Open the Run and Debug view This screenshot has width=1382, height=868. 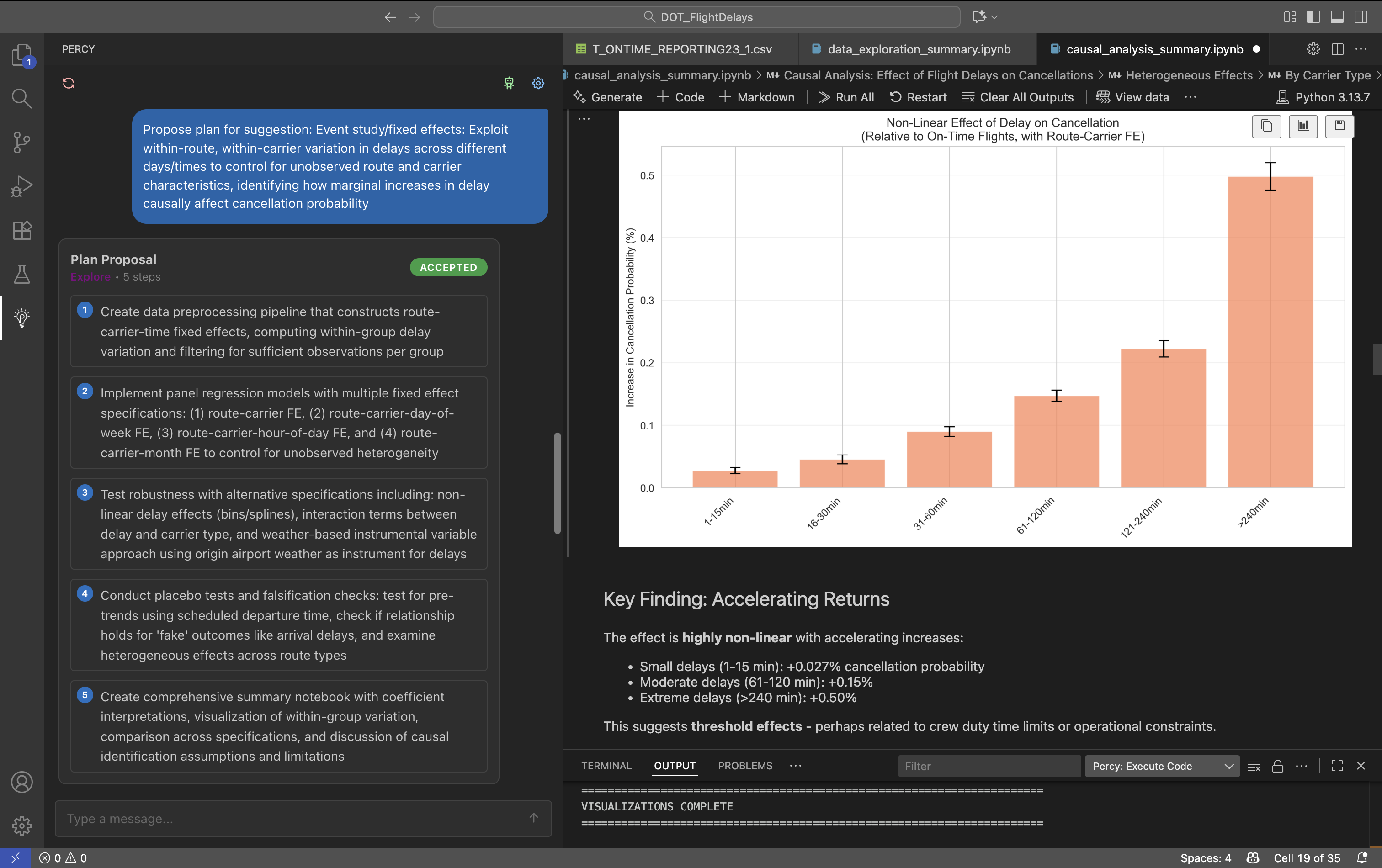tap(22, 186)
